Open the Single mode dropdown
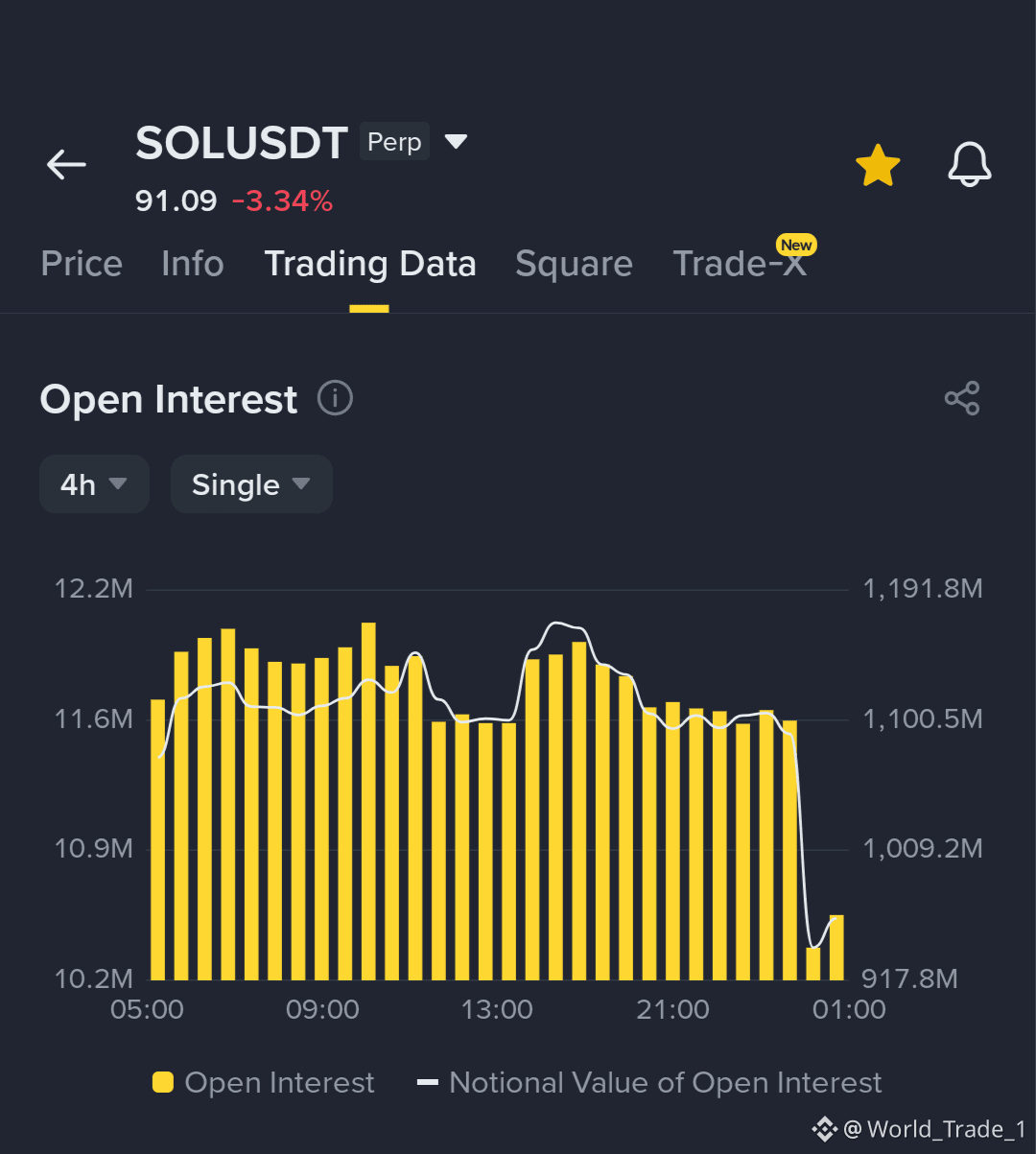 point(251,484)
